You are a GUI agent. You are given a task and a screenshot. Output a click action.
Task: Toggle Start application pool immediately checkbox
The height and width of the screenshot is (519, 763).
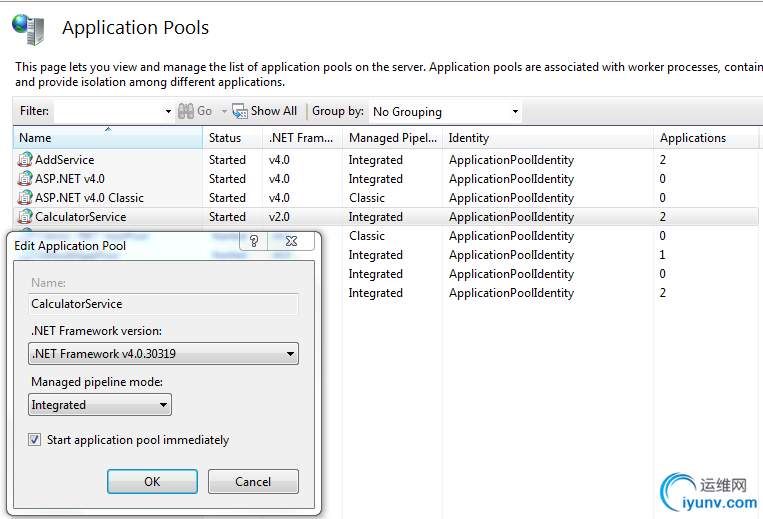[x=35, y=440]
